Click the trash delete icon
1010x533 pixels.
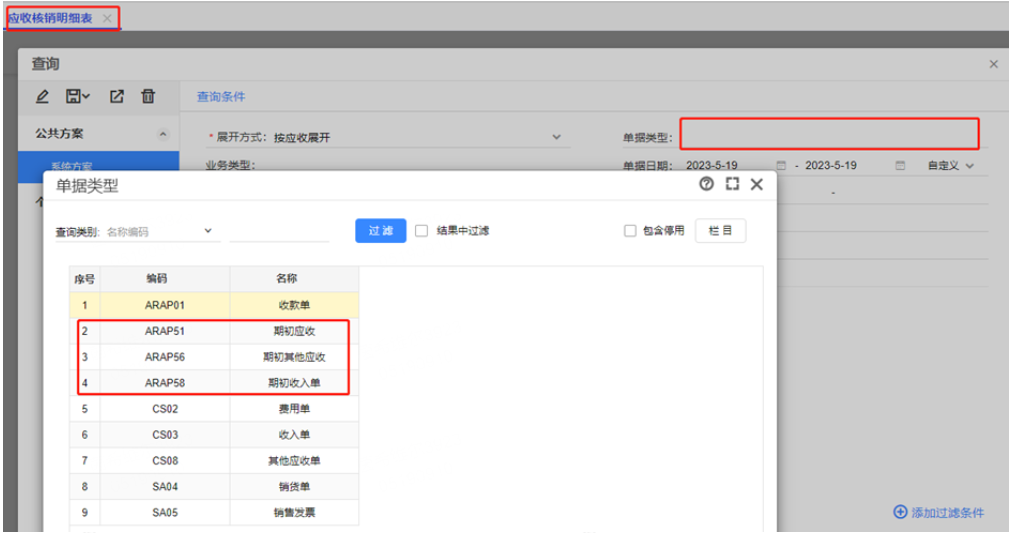coord(148,97)
